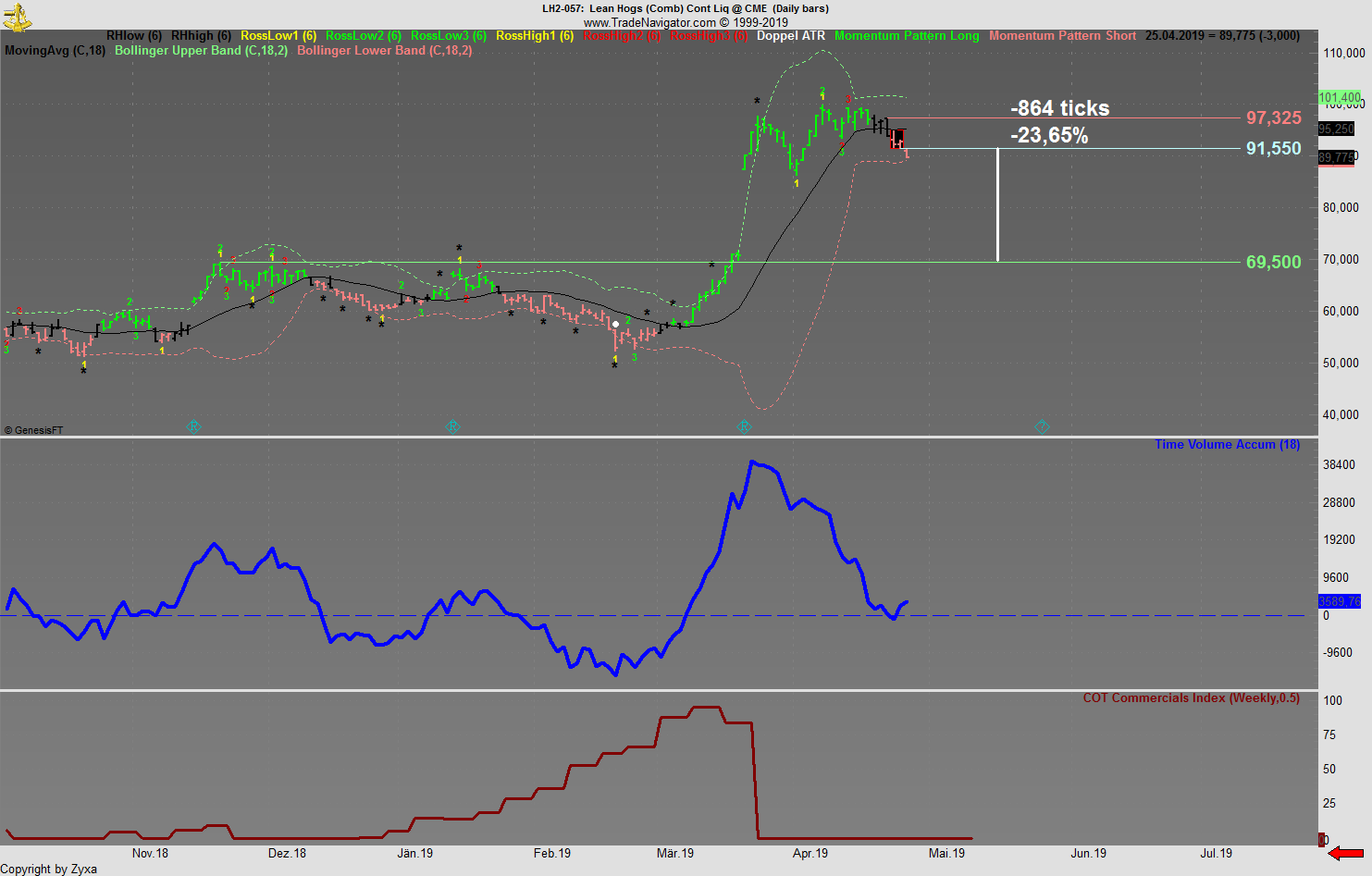Toggle the Doppel ATR indicator label
This screenshot has width=1372, height=876.
point(791,36)
